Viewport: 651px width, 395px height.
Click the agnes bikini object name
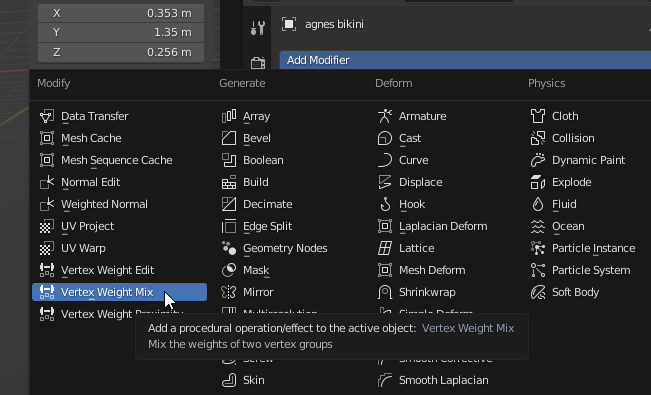tap(334, 24)
